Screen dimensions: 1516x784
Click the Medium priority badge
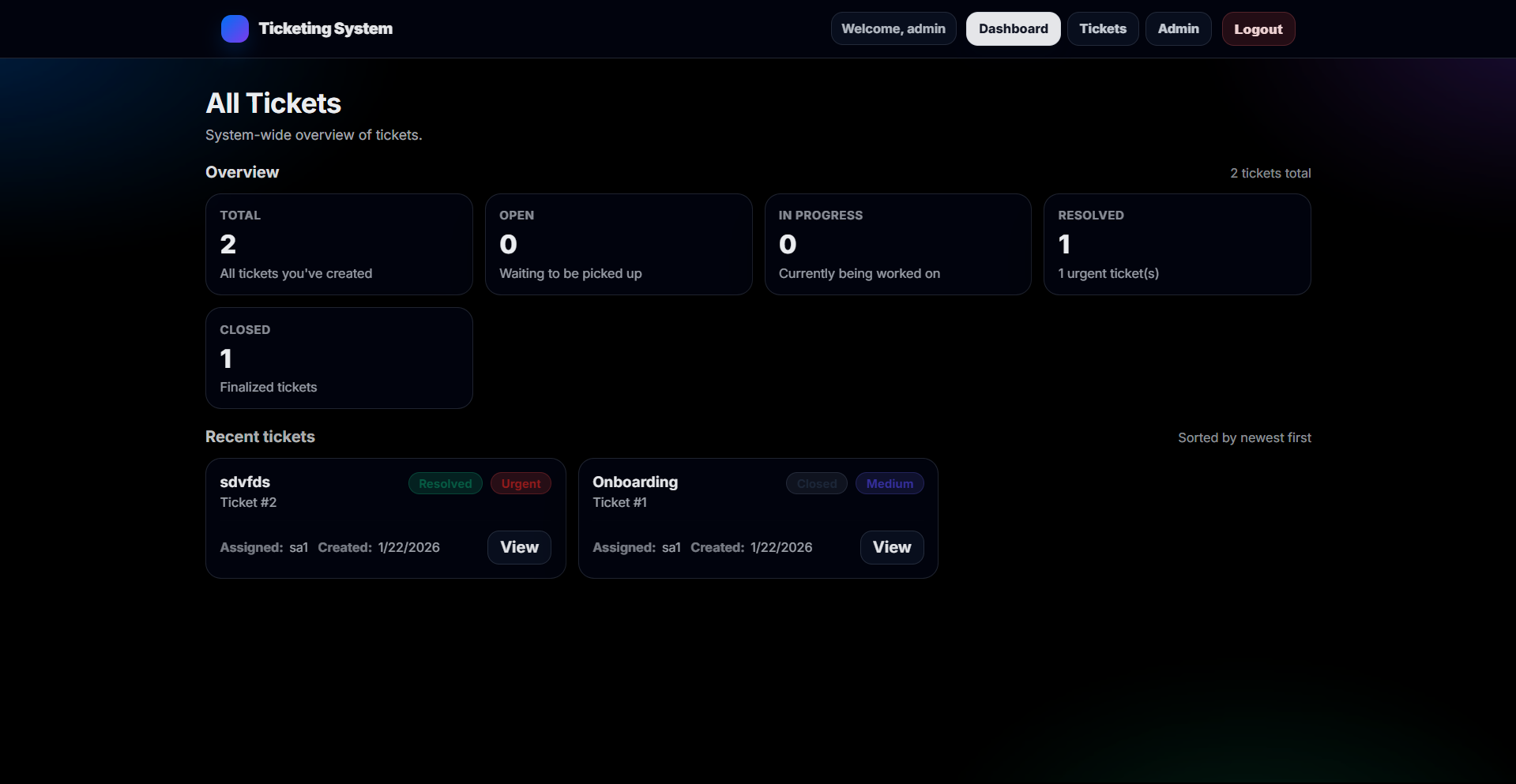890,482
